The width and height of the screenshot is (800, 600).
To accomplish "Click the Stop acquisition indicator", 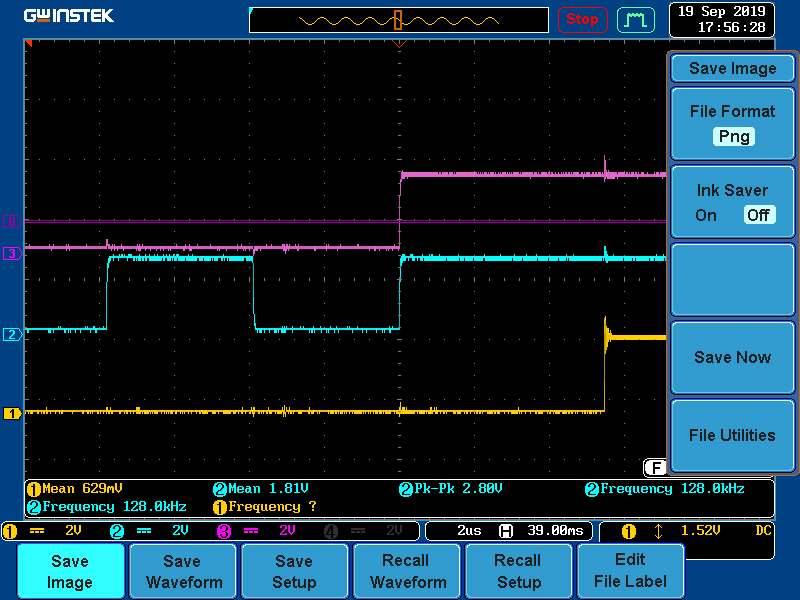I will tap(583, 19).
